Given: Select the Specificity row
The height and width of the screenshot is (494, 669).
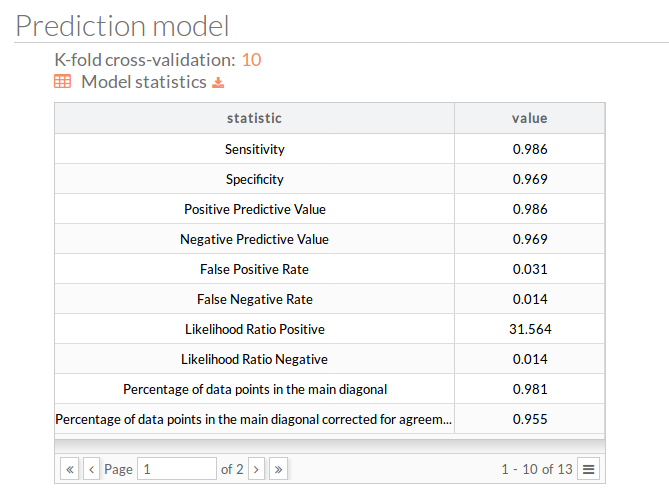Looking at the screenshot, I should [x=329, y=179].
